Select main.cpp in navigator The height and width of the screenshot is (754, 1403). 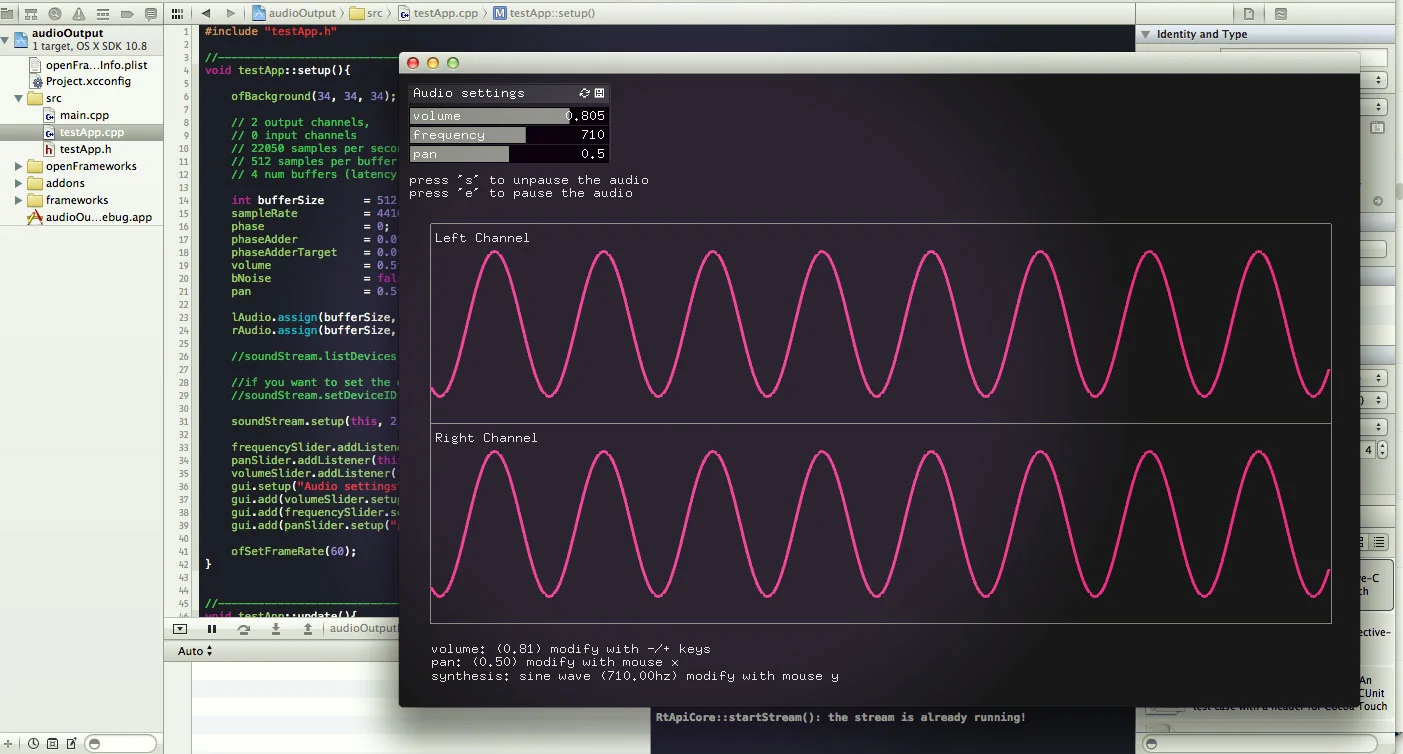[x=82, y=115]
